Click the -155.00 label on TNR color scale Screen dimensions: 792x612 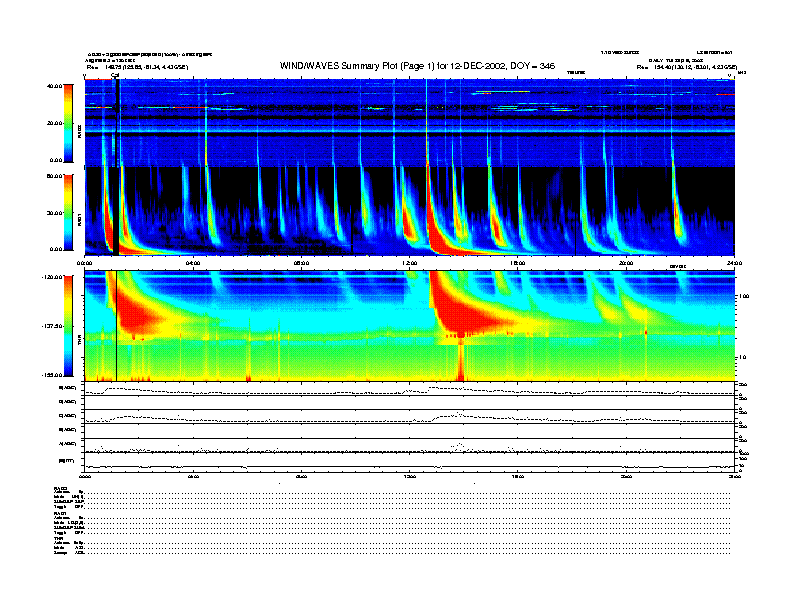point(53,375)
